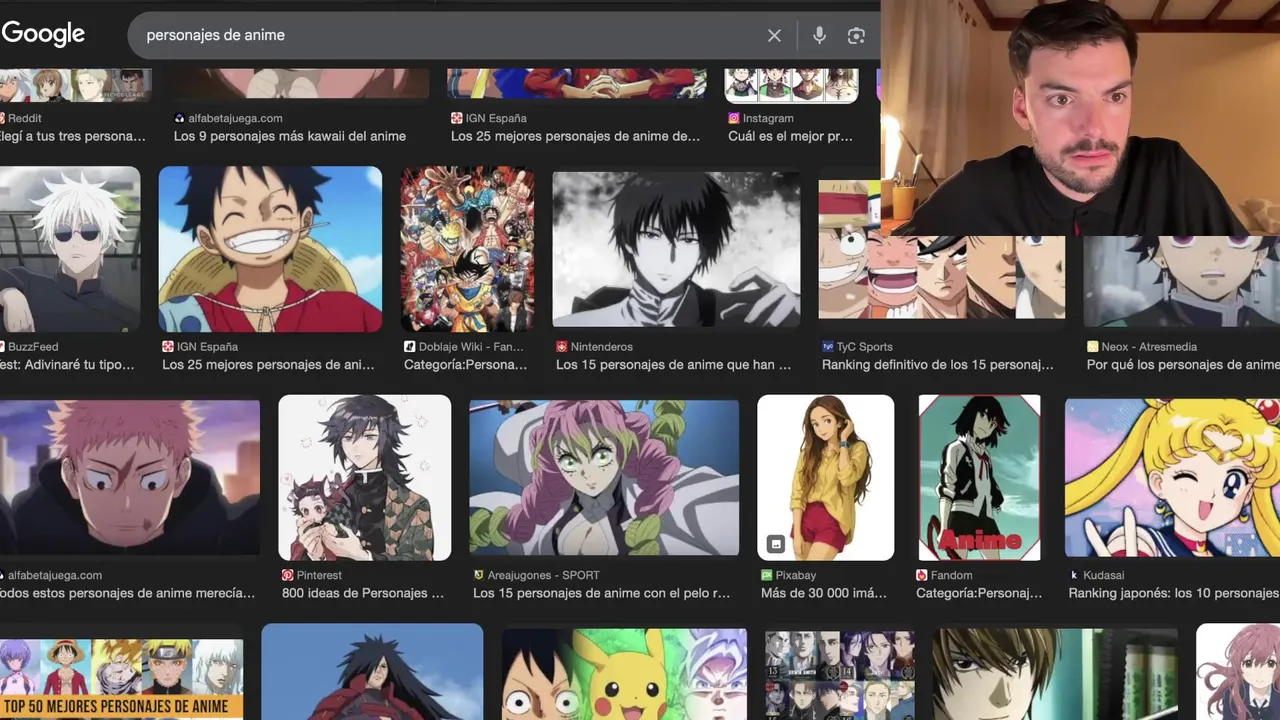Open 'Más de 30 000 imá...' Pixabay link

click(x=824, y=593)
